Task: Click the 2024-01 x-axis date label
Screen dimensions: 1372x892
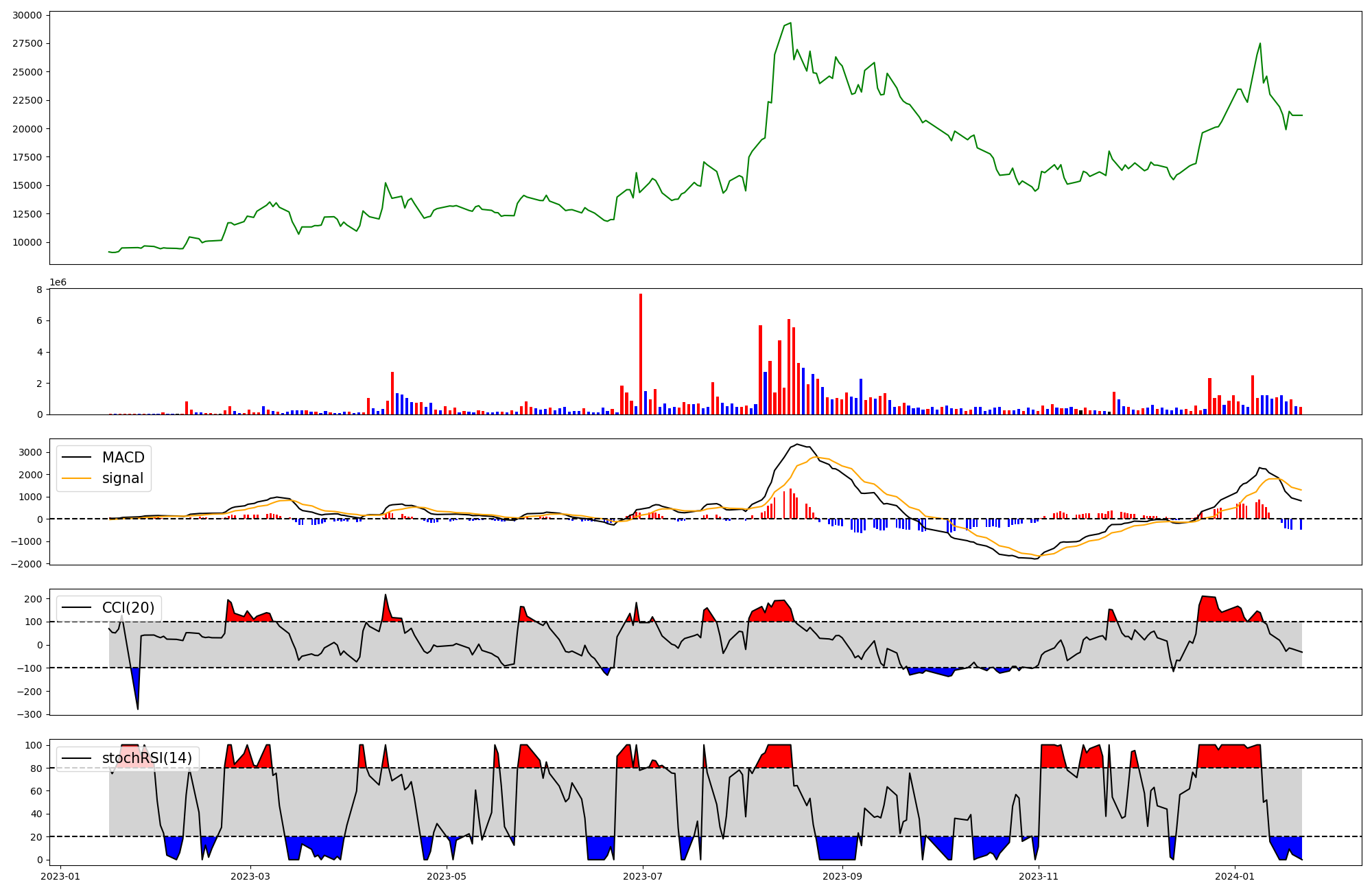Action: pos(1235,876)
